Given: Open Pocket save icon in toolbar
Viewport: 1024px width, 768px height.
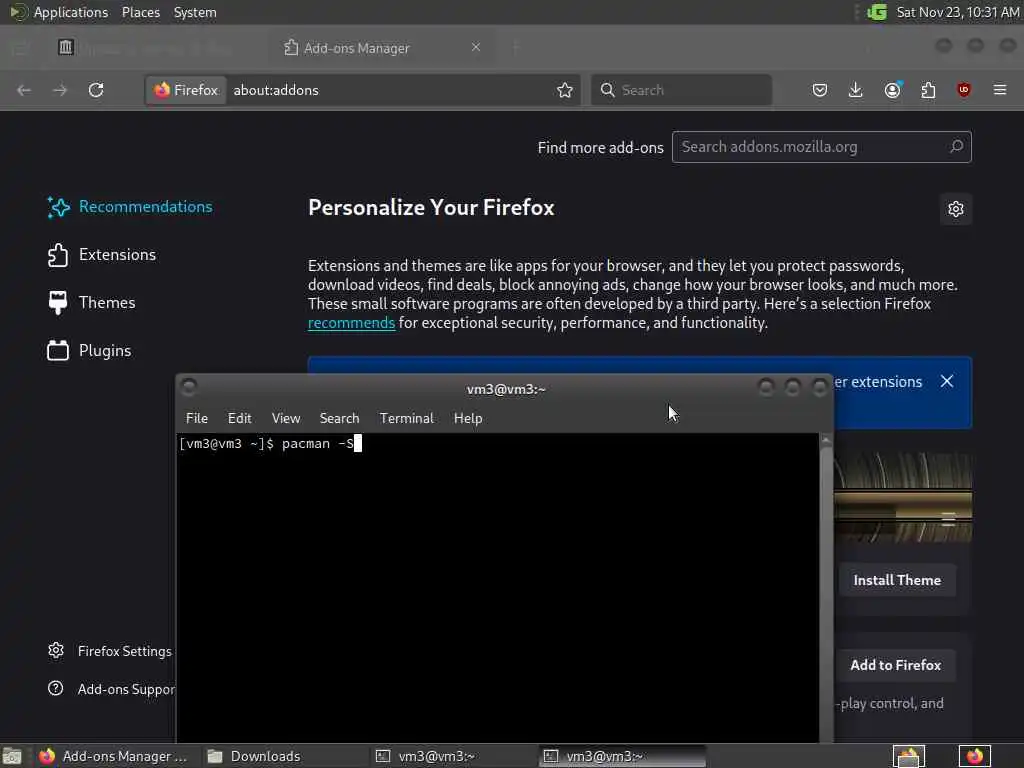Looking at the screenshot, I should pos(820,90).
